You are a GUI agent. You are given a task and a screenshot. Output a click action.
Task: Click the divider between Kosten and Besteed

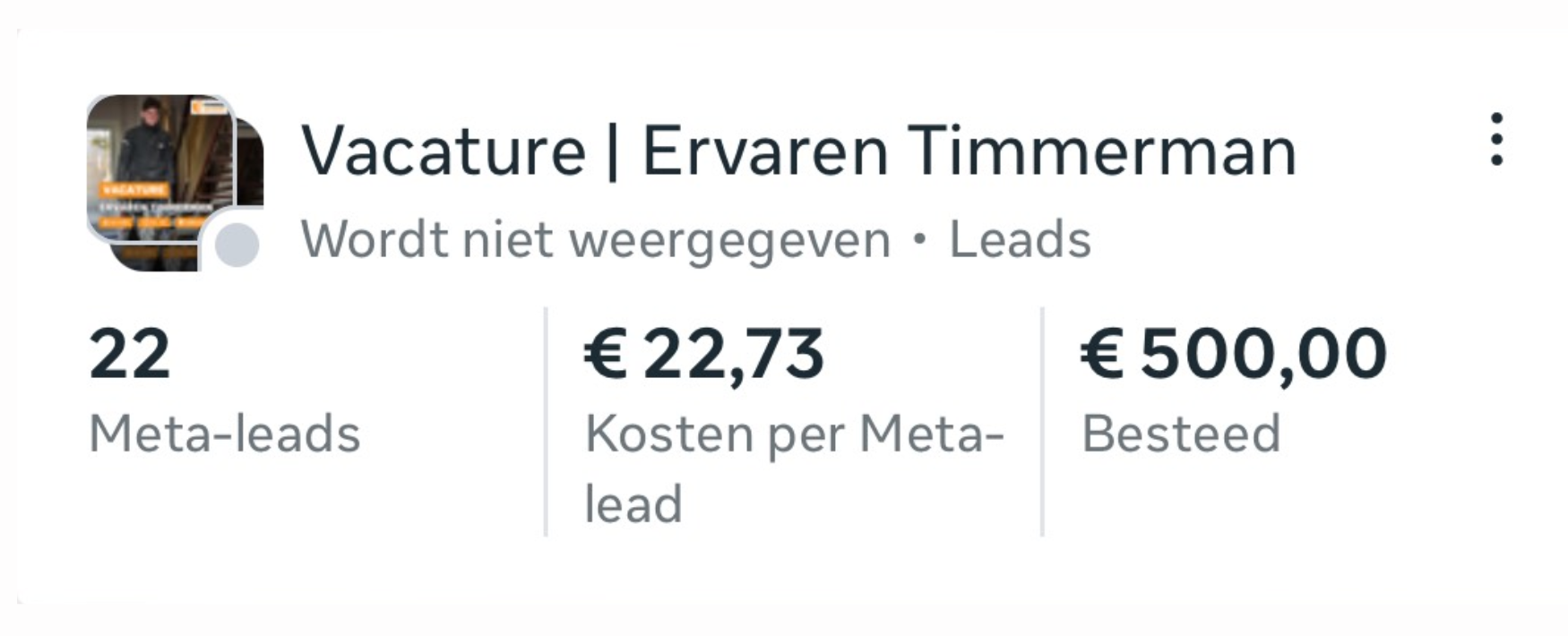click(1042, 421)
